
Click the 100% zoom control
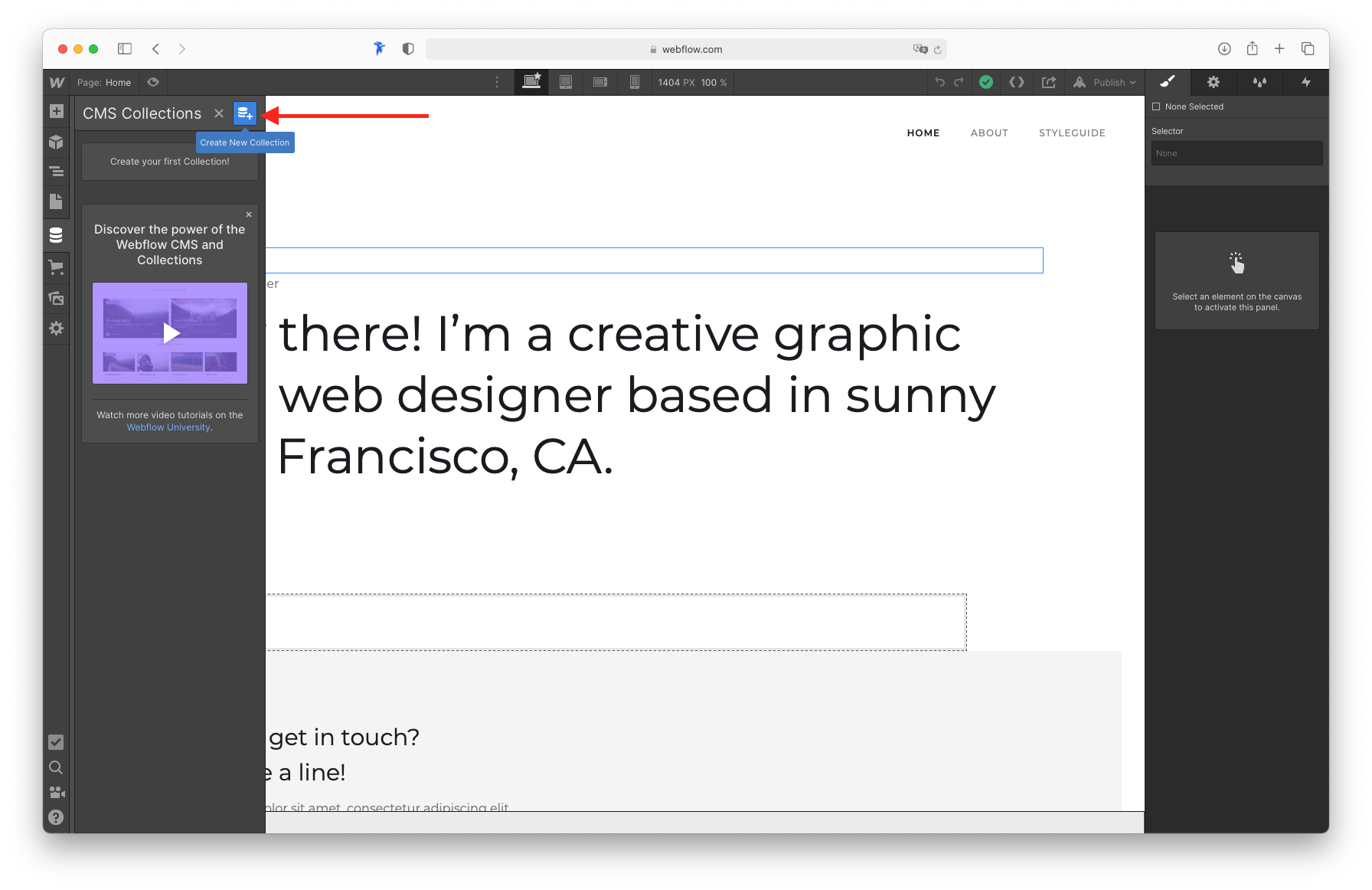(x=712, y=82)
